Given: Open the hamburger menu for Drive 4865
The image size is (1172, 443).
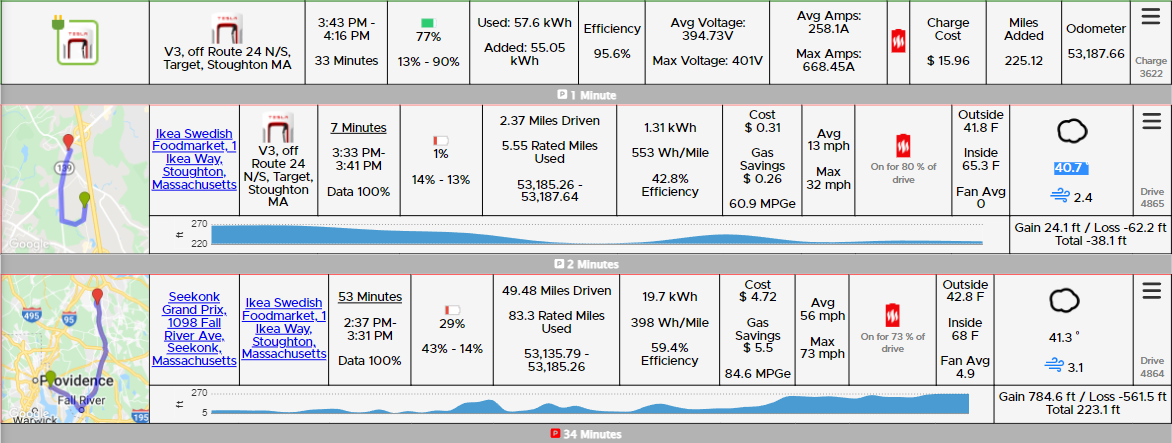Looking at the screenshot, I should [x=1151, y=123].
